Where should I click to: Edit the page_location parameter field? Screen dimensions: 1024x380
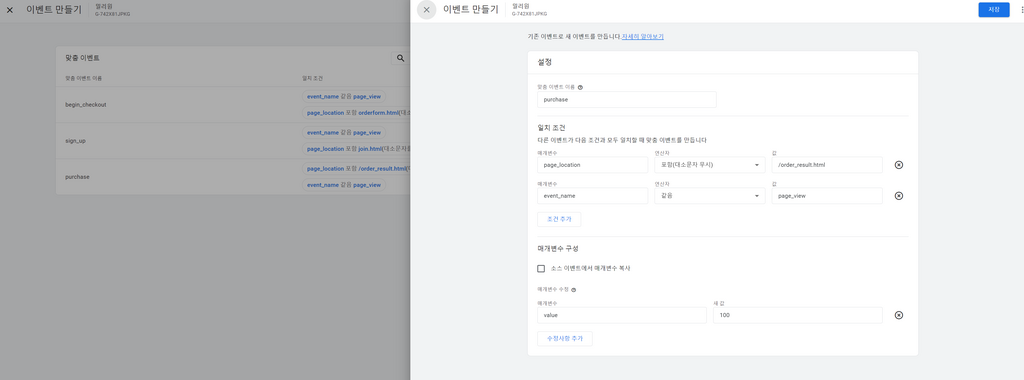[x=592, y=165]
